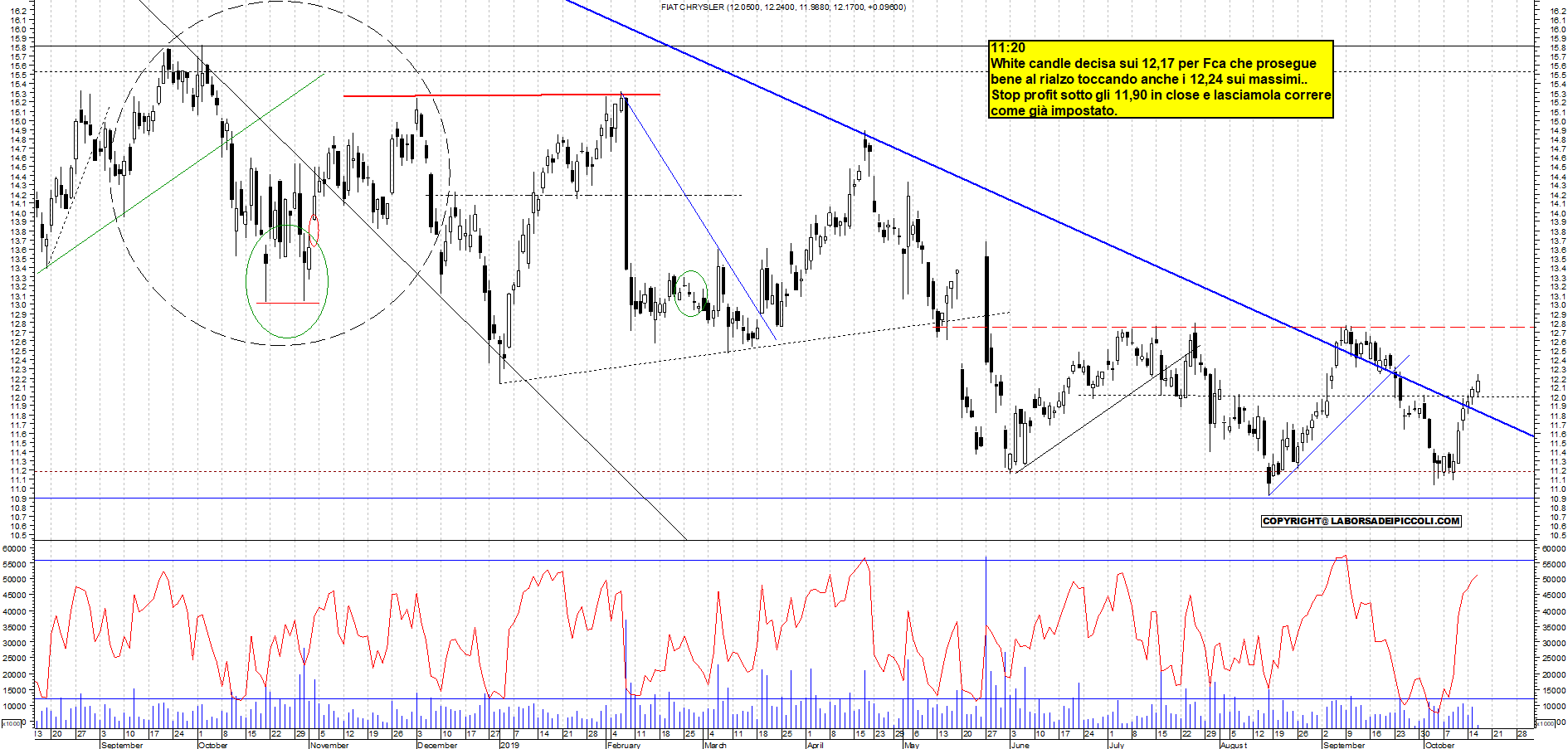Click the 'August' month label on the axis
Viewport: 1568px width, 749px height.
[1234, 745]
